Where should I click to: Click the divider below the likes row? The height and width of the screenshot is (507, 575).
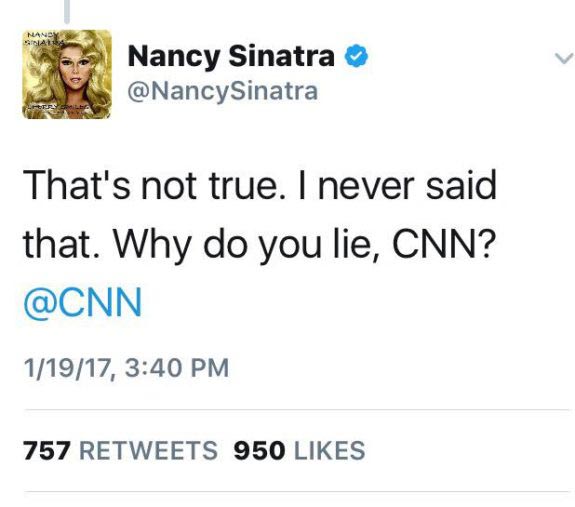click(x=296, y=492)
